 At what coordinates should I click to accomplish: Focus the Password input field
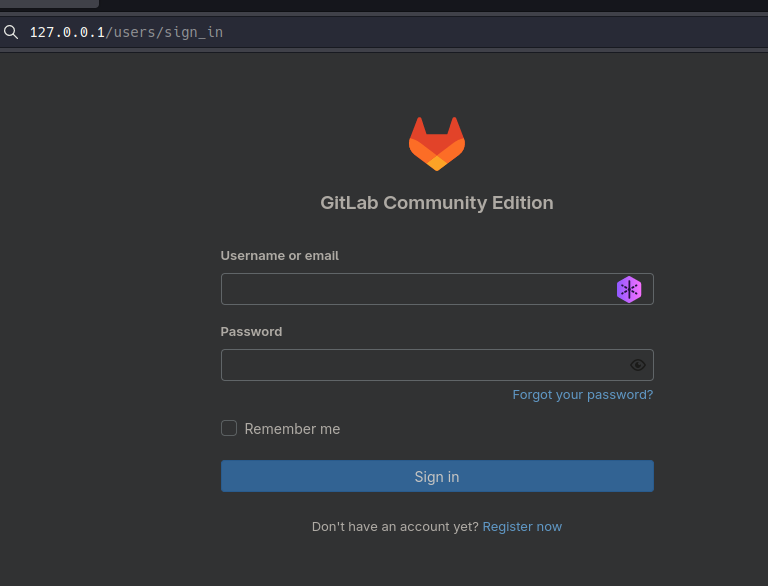tap(420, 365)
